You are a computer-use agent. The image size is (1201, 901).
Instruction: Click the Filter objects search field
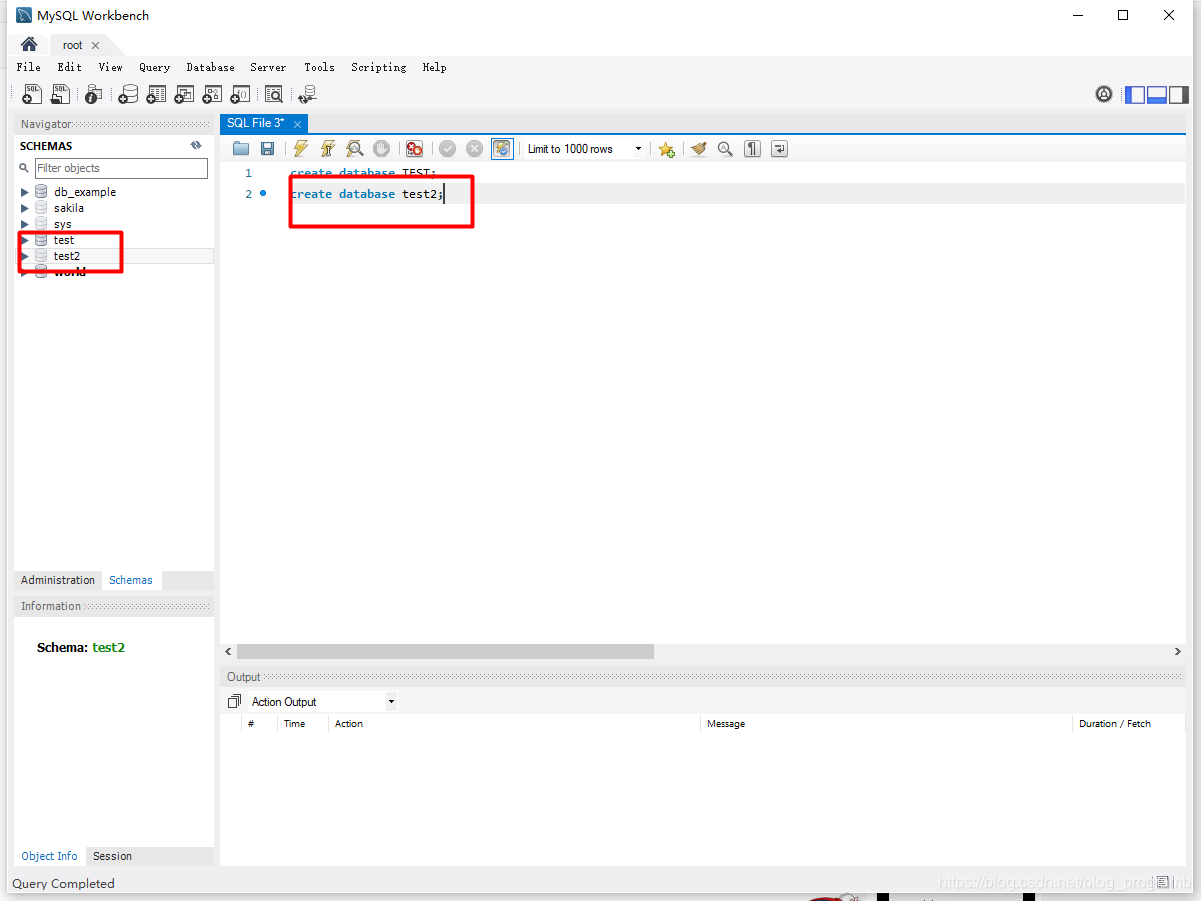121,168
